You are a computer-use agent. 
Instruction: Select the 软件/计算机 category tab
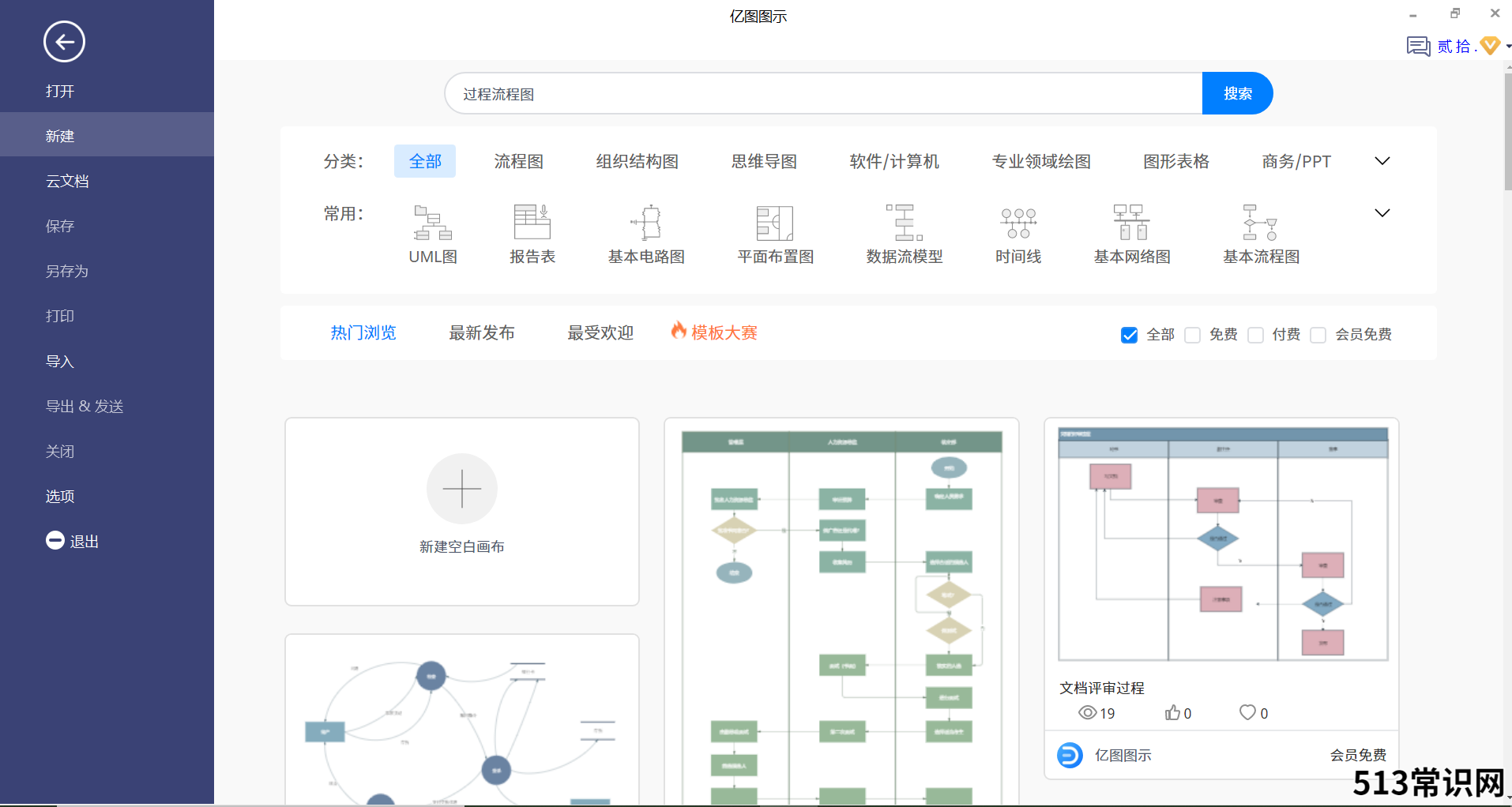coord(894,161)
